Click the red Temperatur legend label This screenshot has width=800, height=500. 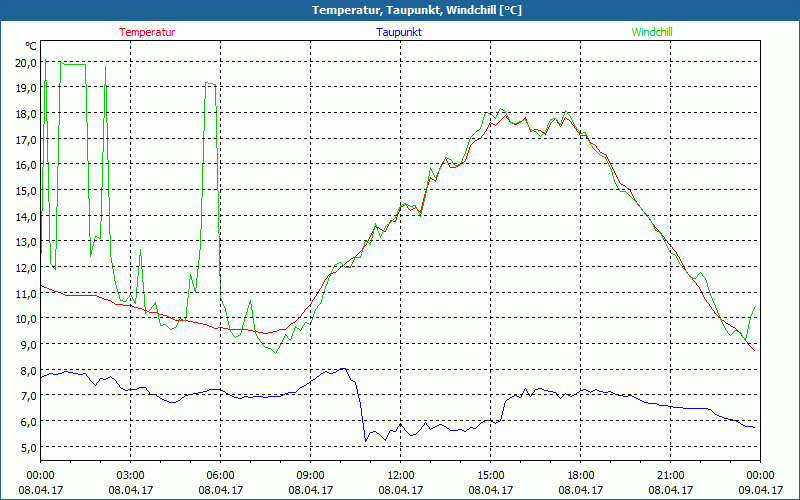[147, 32]
